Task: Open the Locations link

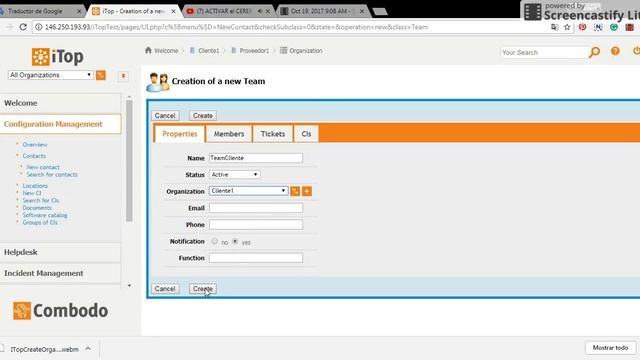Action: [35, 186]
